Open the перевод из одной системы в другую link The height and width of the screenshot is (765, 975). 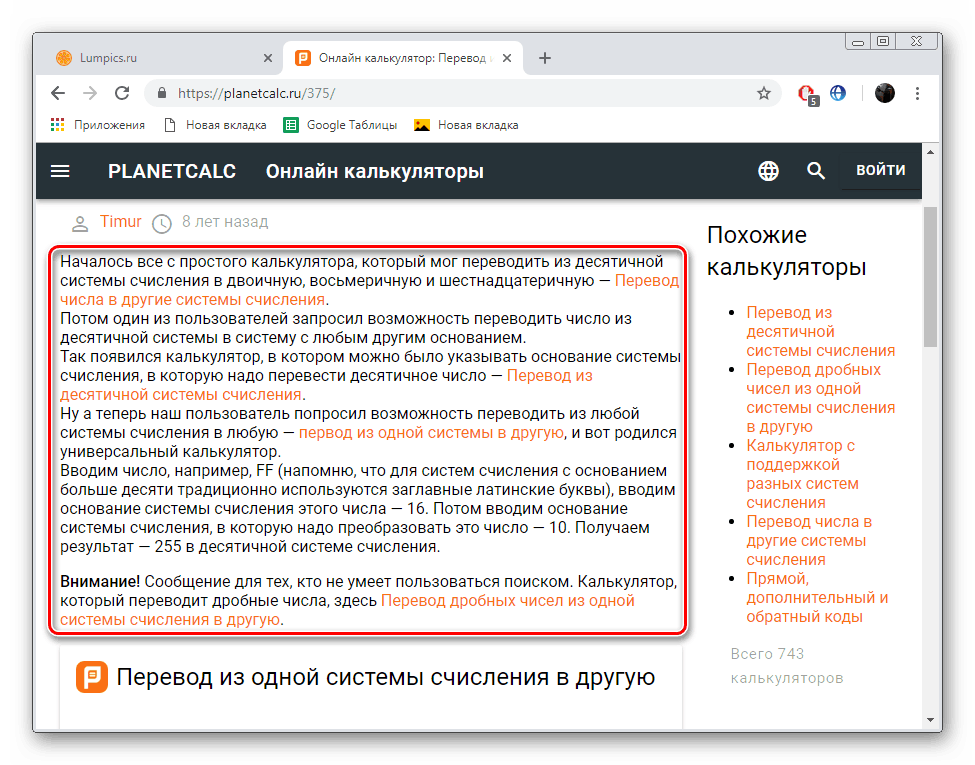pos(431,432)
